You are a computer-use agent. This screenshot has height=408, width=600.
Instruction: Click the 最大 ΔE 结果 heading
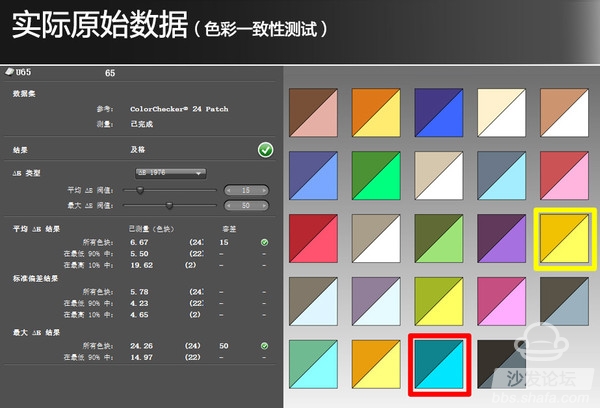pos(36,333)
